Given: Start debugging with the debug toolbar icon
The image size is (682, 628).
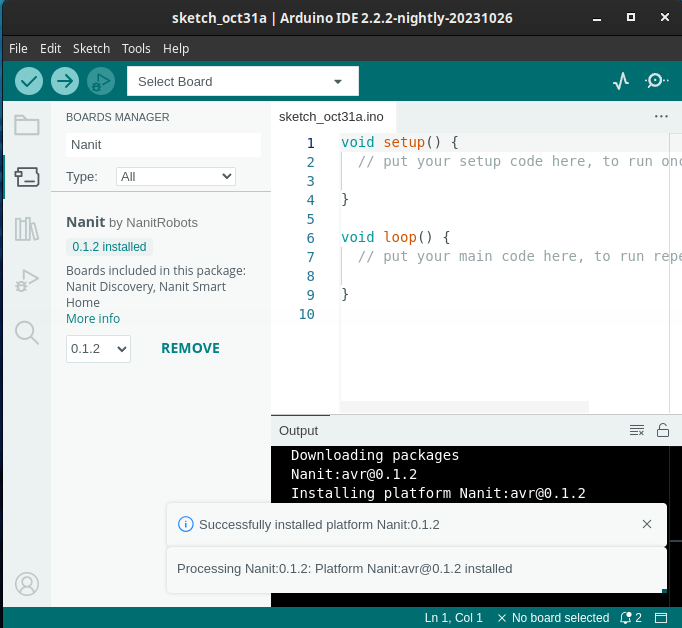Looking at the screenshot, I should click(101, 81).
